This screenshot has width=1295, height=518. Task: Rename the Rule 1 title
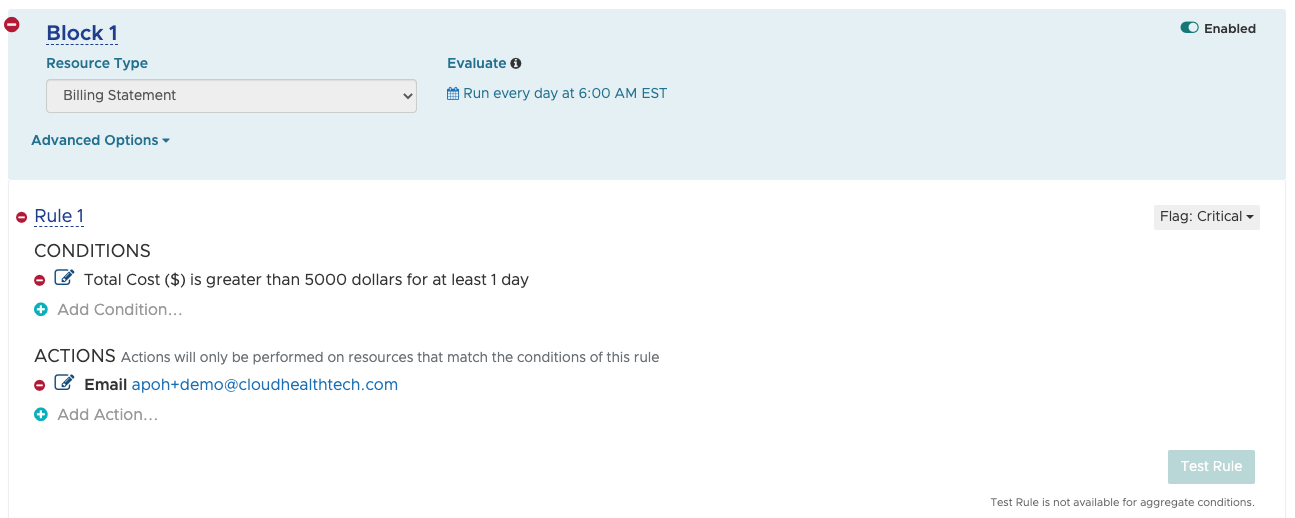pyautogui.click(x=59, y=216)
